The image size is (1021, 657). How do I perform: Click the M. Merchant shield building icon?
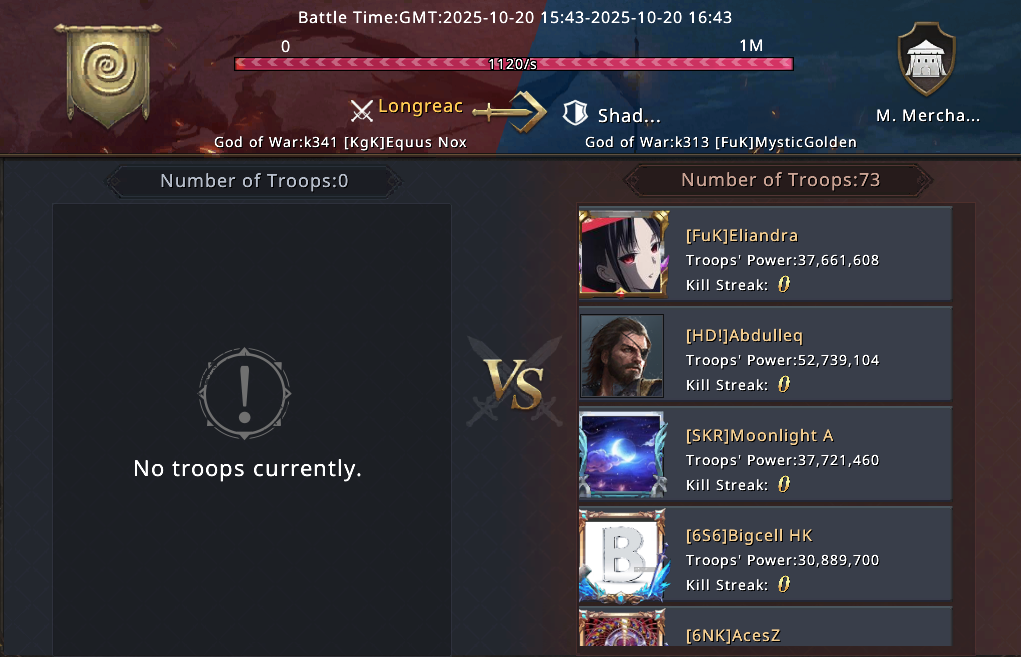pyautogui.click(x=927, y=59)
